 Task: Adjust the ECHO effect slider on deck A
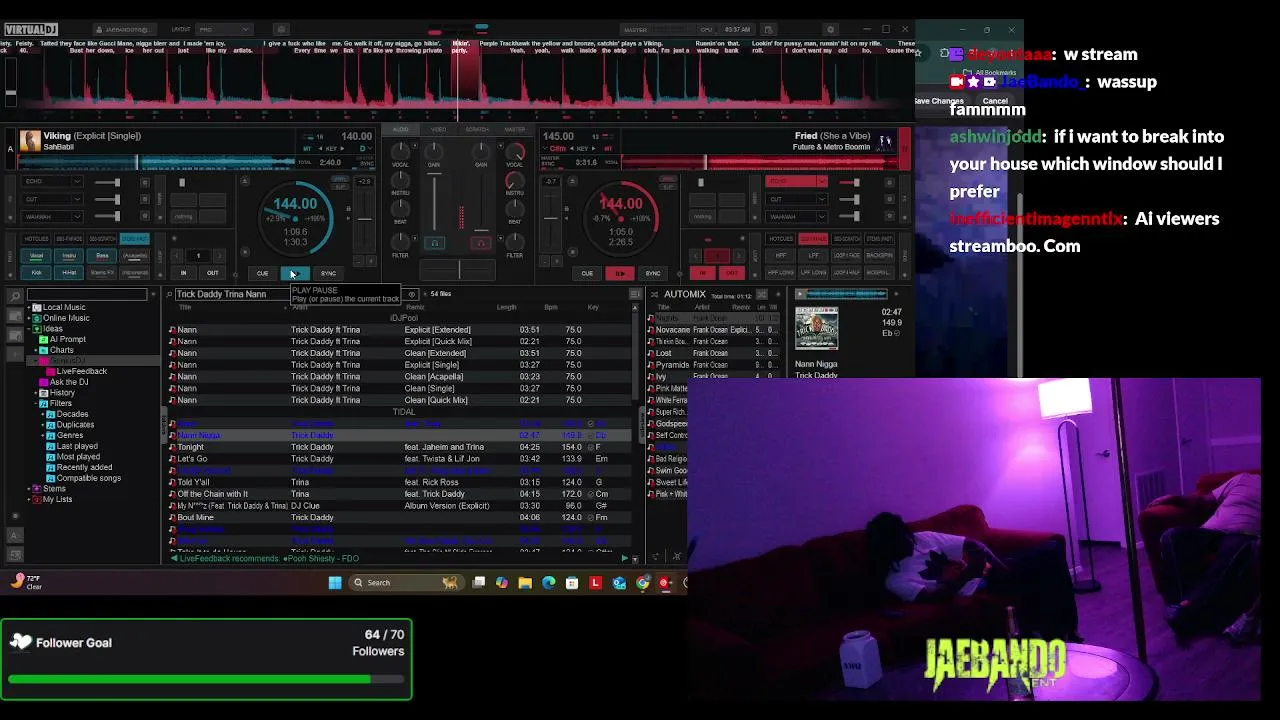pyautogui.click(x=107, y=182)
